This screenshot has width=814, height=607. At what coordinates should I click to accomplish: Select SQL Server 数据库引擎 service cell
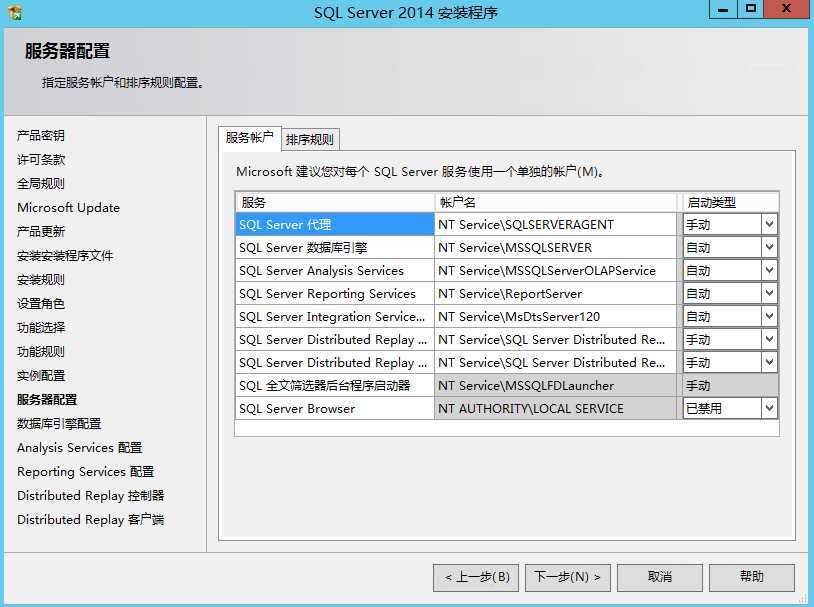click(335, 247)
